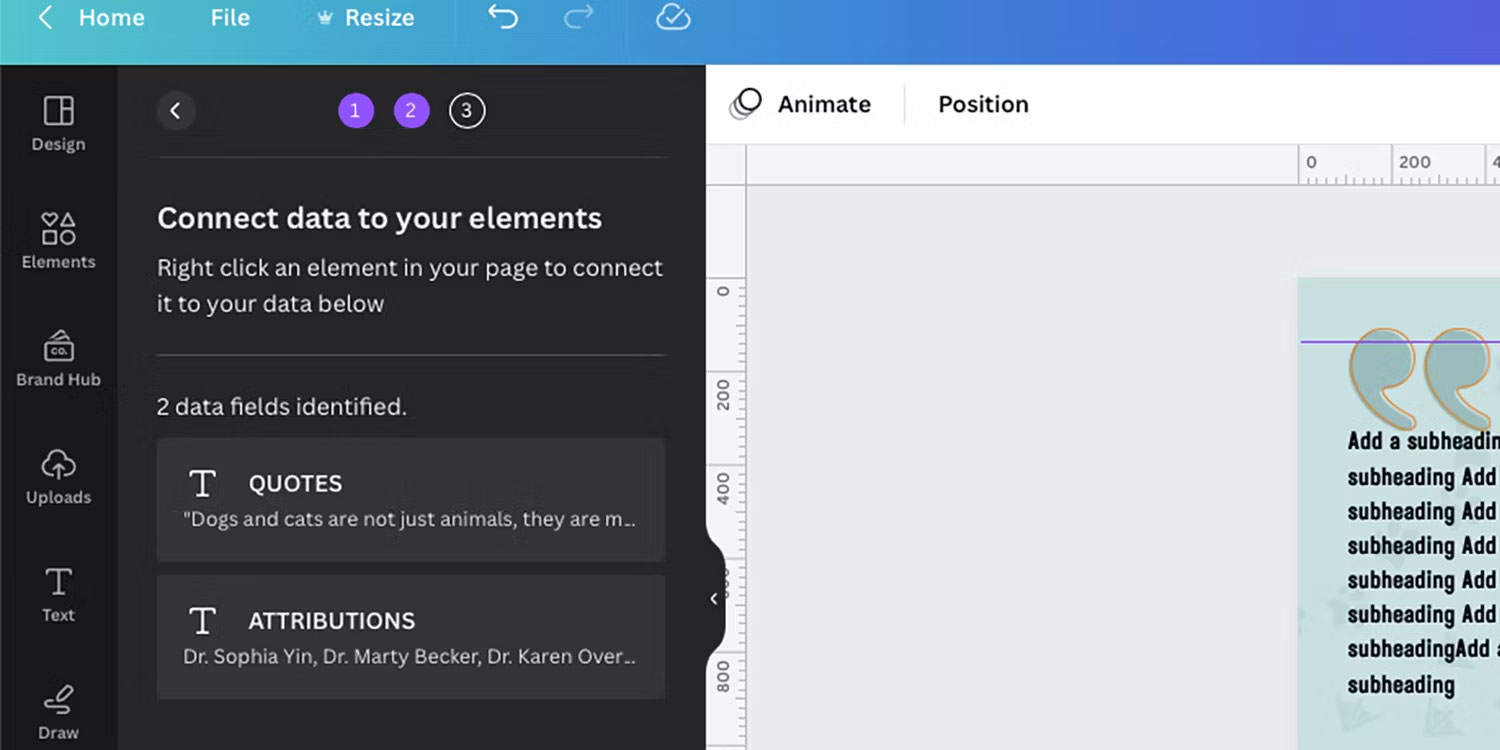
Task: Click the cloud save status icon
Action: tap(672, 17)
